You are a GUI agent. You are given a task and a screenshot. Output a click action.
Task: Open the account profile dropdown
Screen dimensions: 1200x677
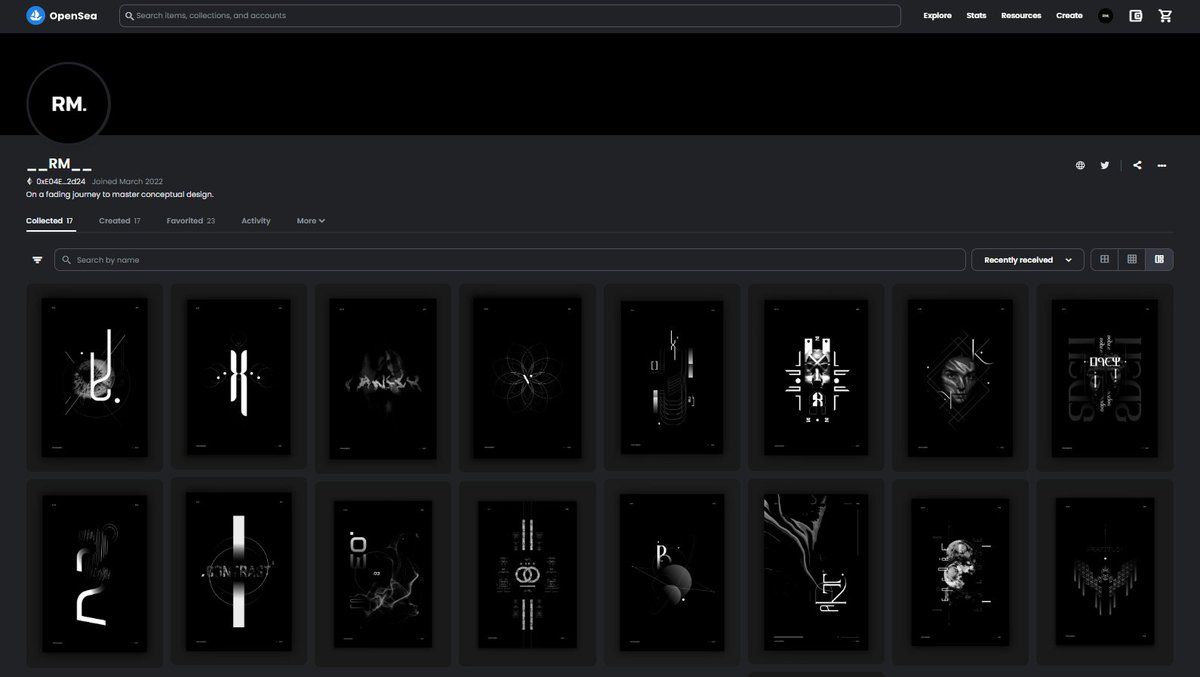pos(1104,15)
